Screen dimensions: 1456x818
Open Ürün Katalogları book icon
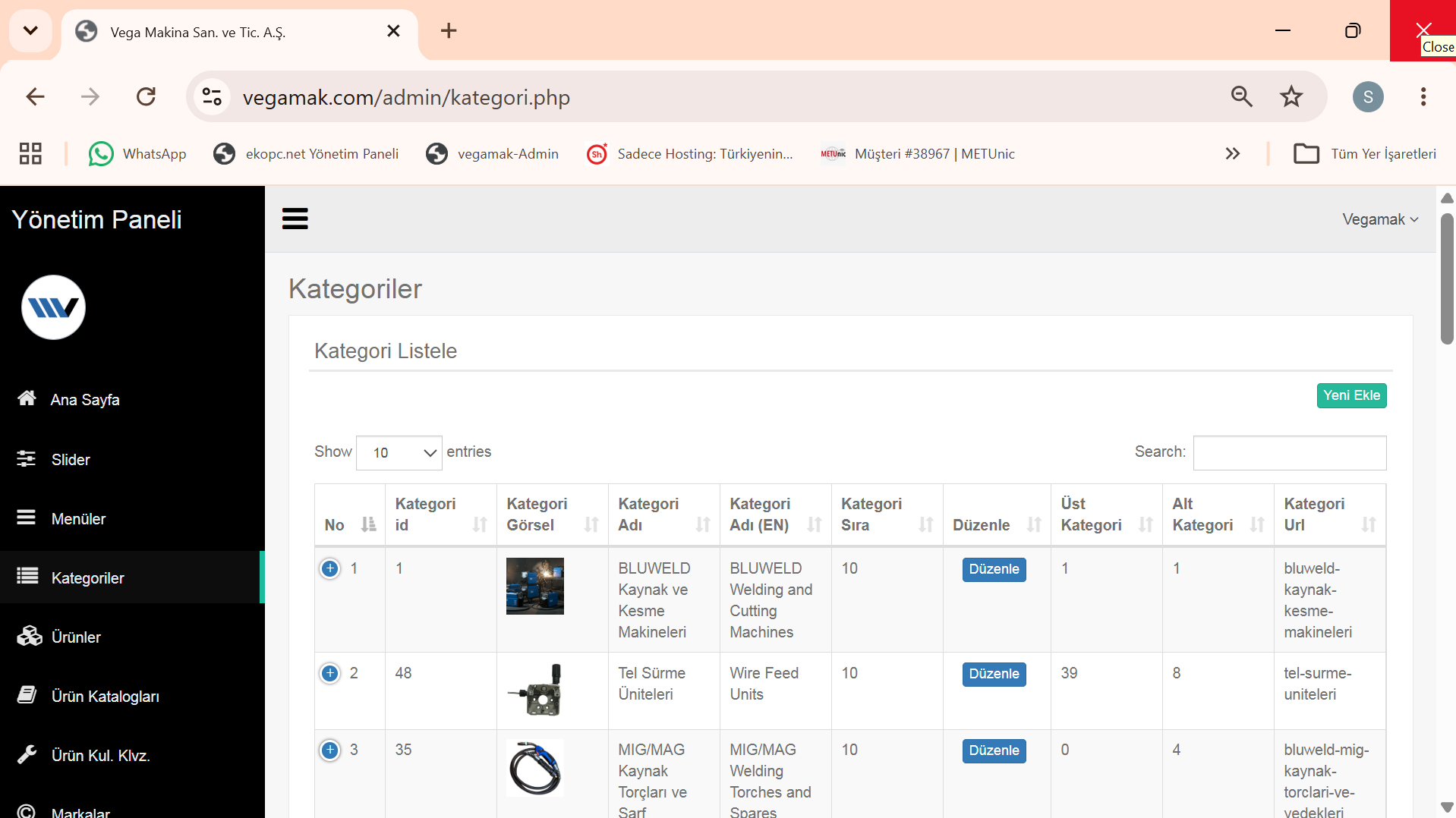[27, 695]
